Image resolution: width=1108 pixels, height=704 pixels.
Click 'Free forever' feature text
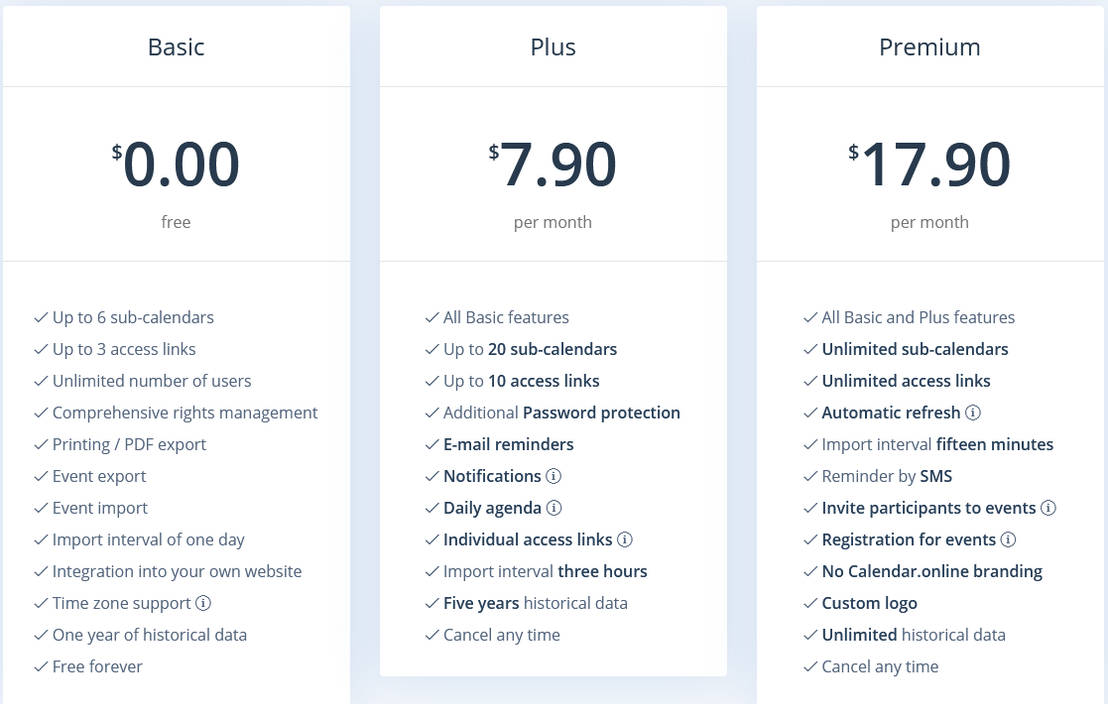pos(98,667)
